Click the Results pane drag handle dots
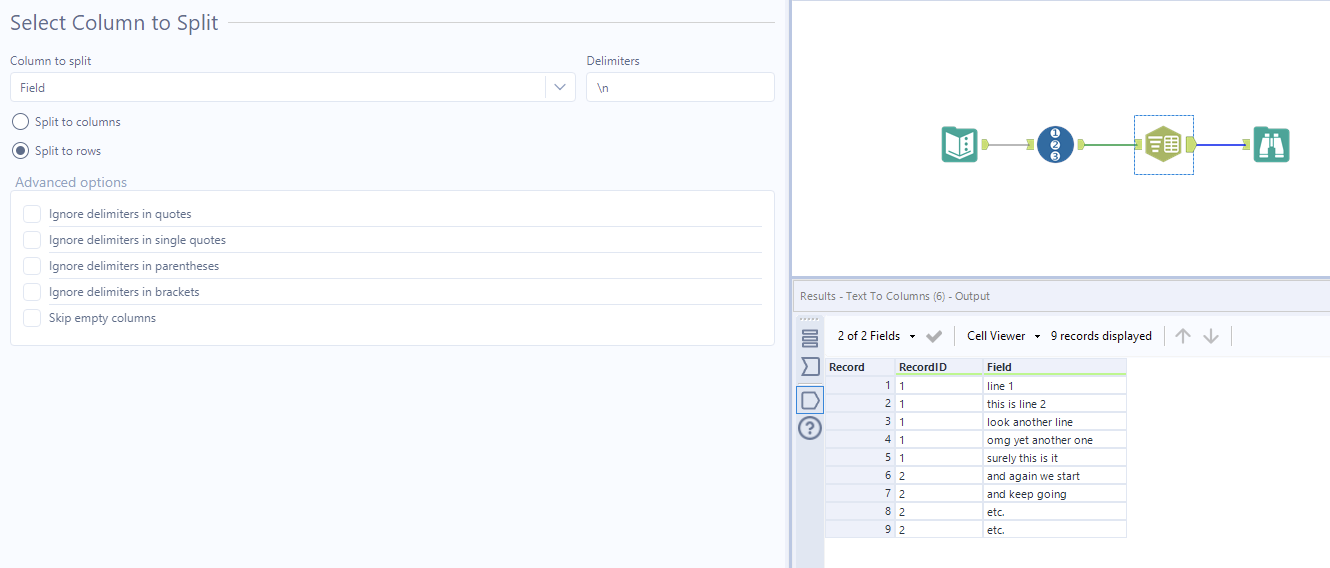This screenshot has width=1330, height=568. (810, 319)
